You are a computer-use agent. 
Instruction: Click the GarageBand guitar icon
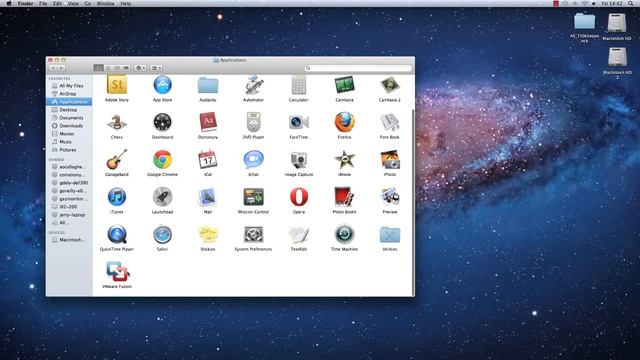point(117,160)
